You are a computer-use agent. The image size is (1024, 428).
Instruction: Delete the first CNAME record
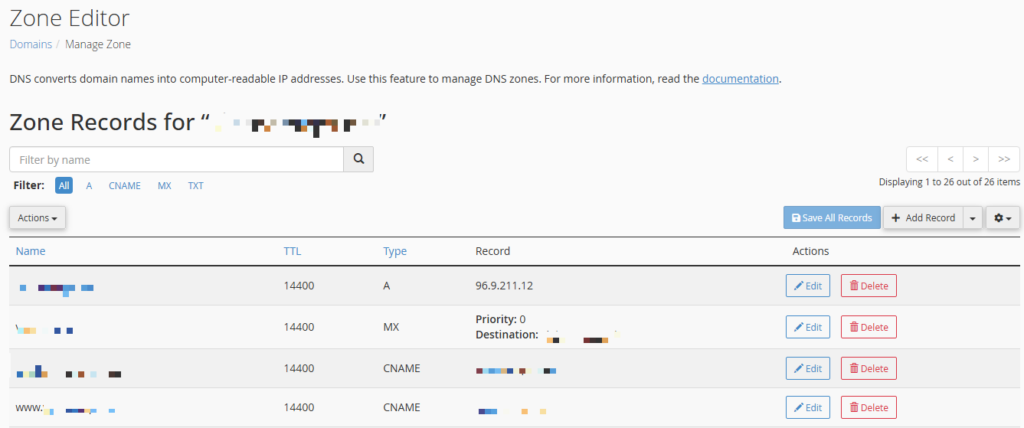(x=869, y=369)
